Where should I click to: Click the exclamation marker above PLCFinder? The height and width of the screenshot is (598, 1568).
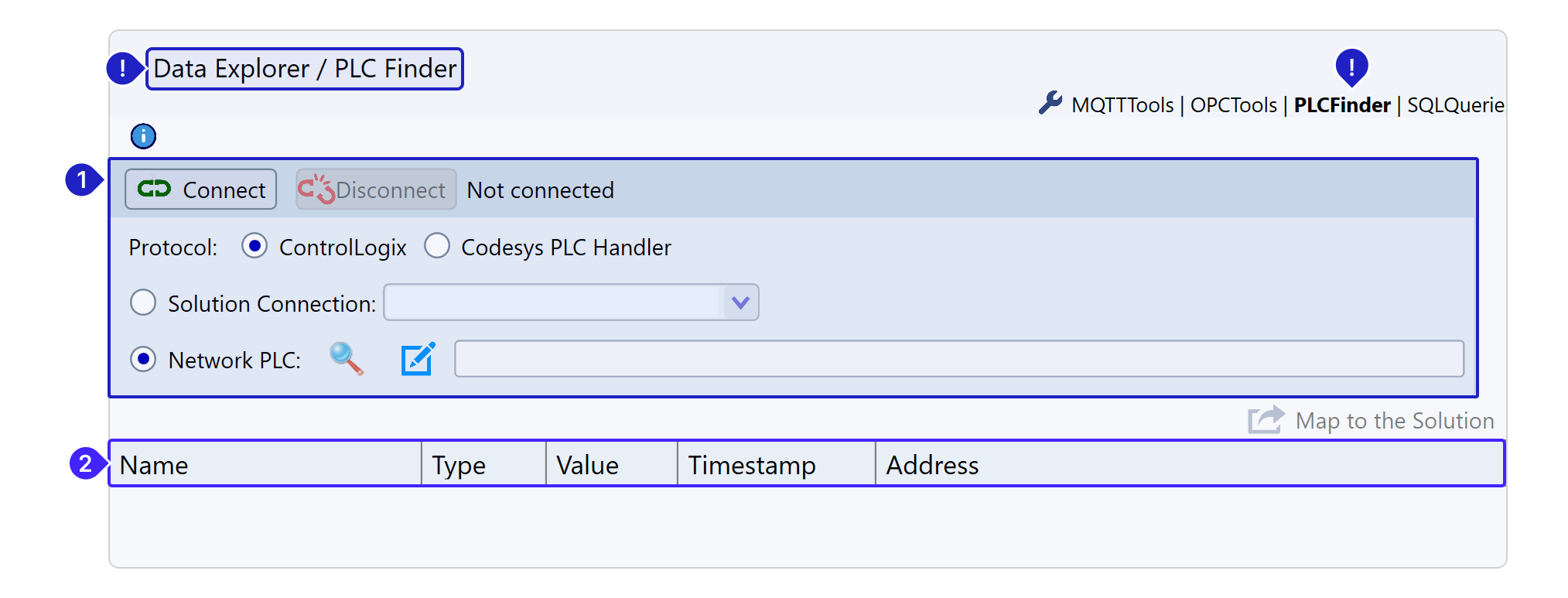[1351, 67]
